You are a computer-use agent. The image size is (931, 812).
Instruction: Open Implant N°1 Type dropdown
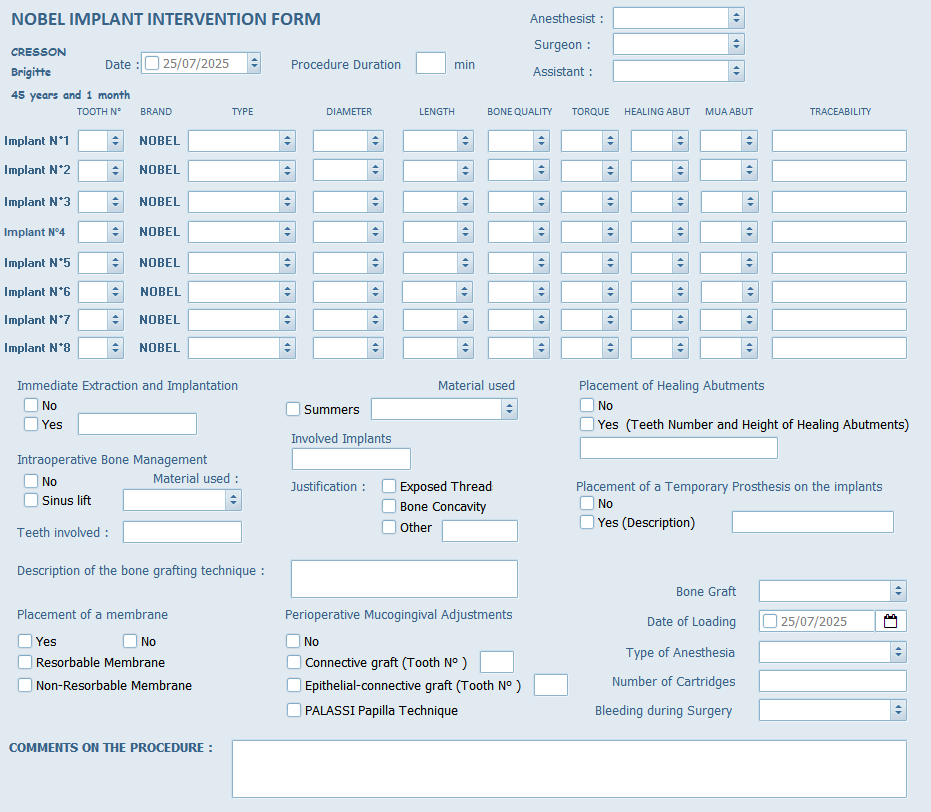point(287,141)
